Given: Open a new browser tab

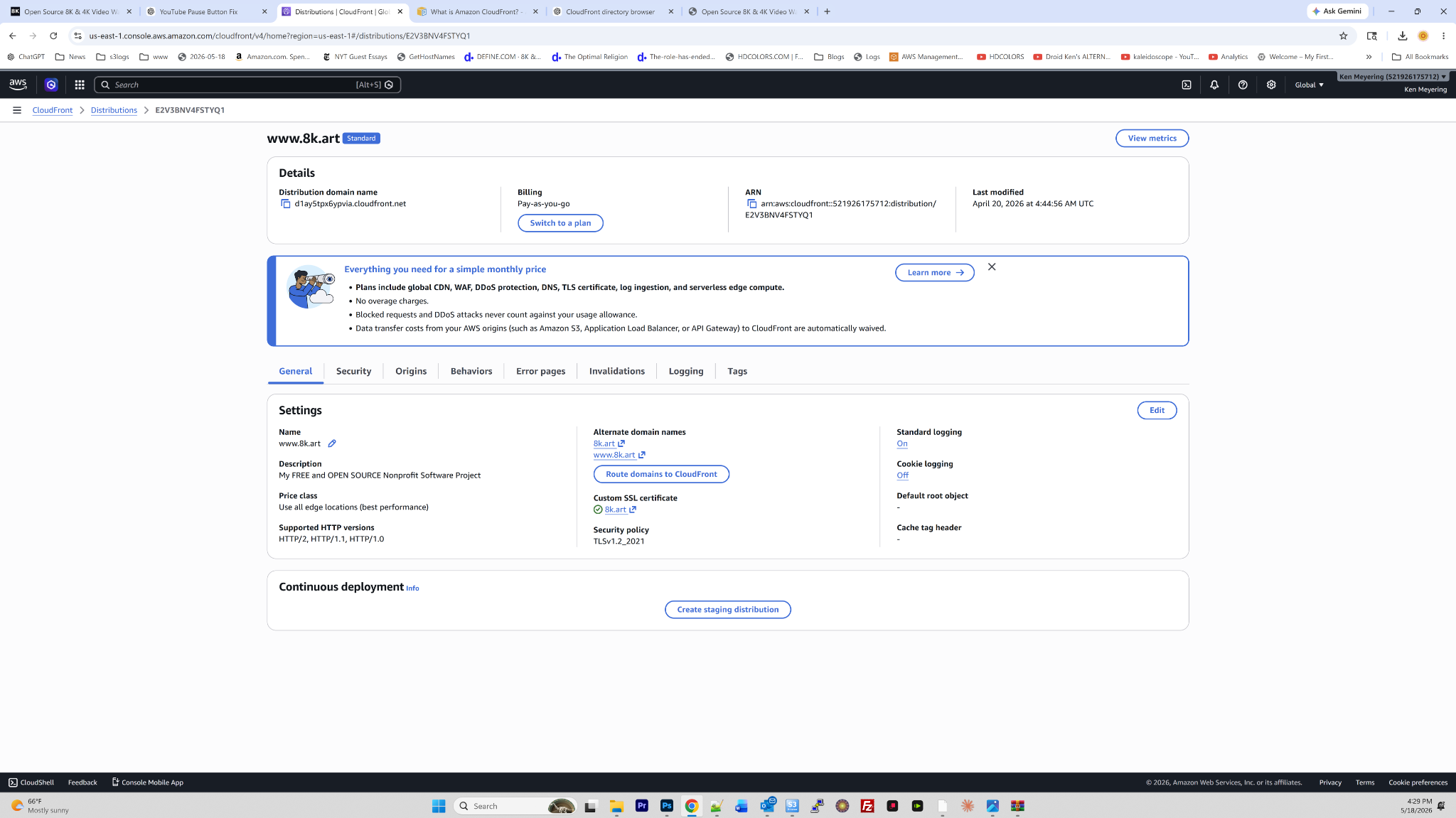Looking at the screenshot, I should 827,11.
